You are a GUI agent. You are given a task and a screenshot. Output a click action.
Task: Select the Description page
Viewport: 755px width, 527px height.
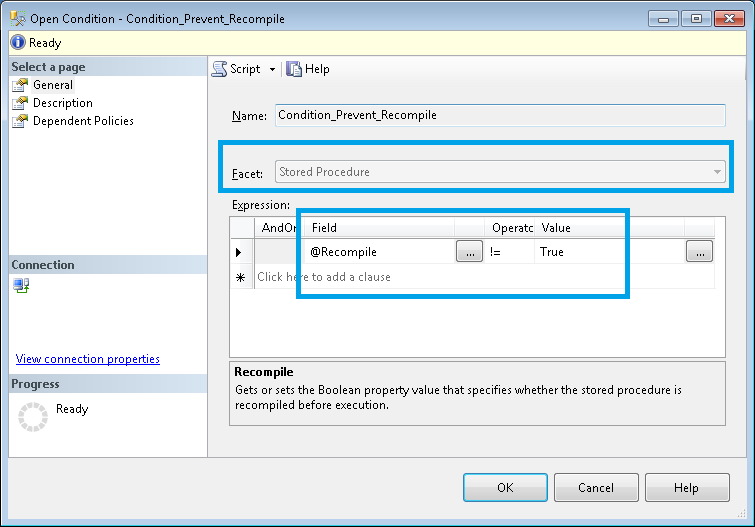62,103
